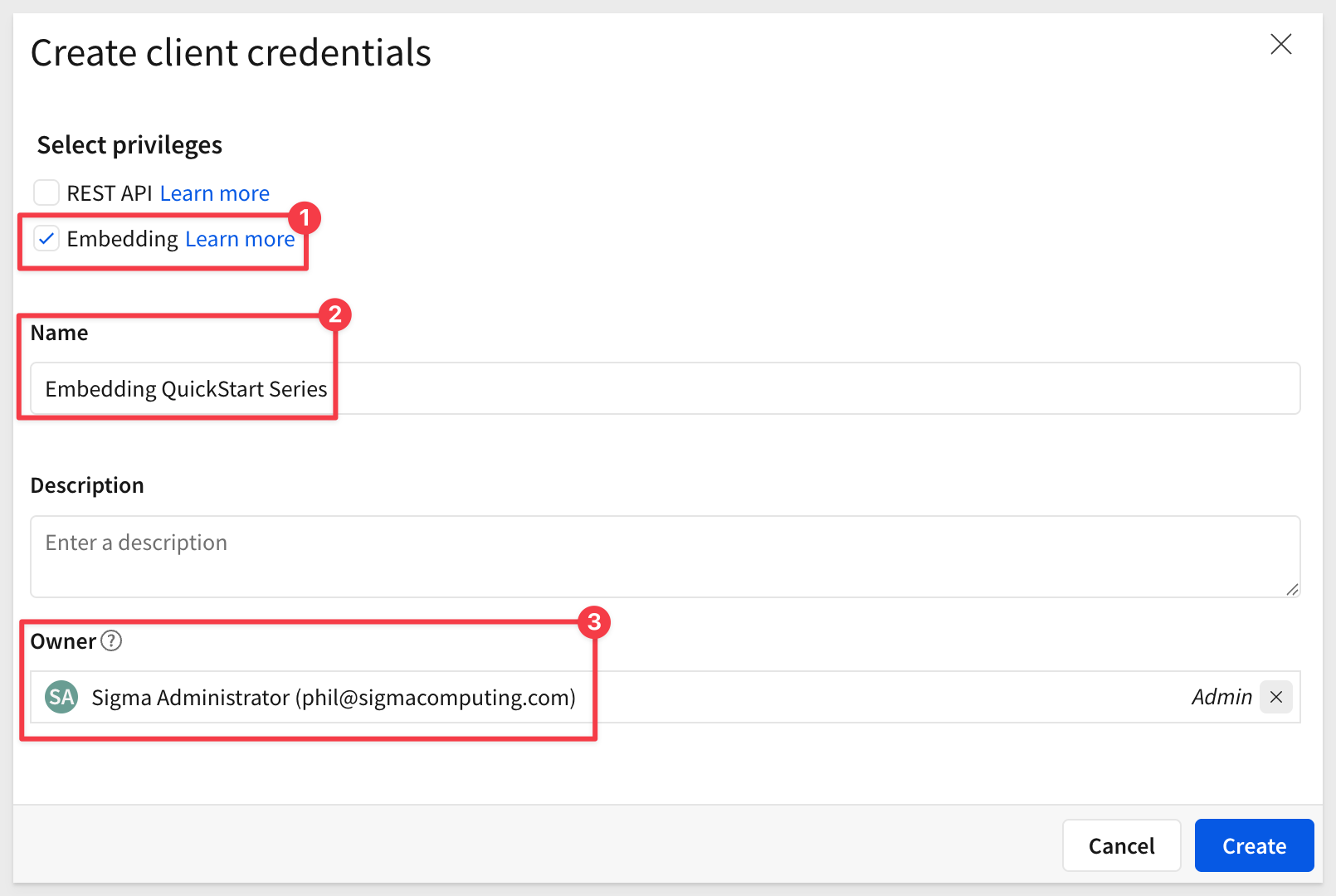Image resolution: width=1336 pixels, height=896 pixels.
Task: Enable the REST API privilege checkbox
Action: [x=46, y=192]
